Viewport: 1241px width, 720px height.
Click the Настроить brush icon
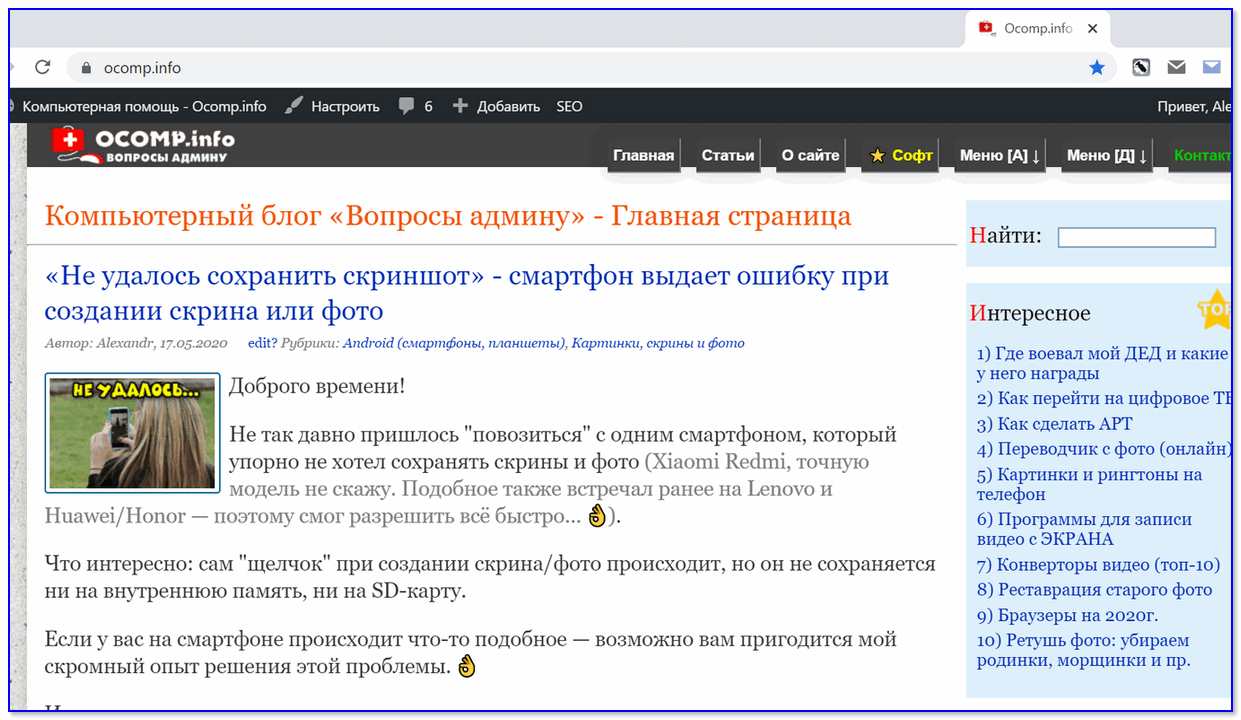pos(293,106)
